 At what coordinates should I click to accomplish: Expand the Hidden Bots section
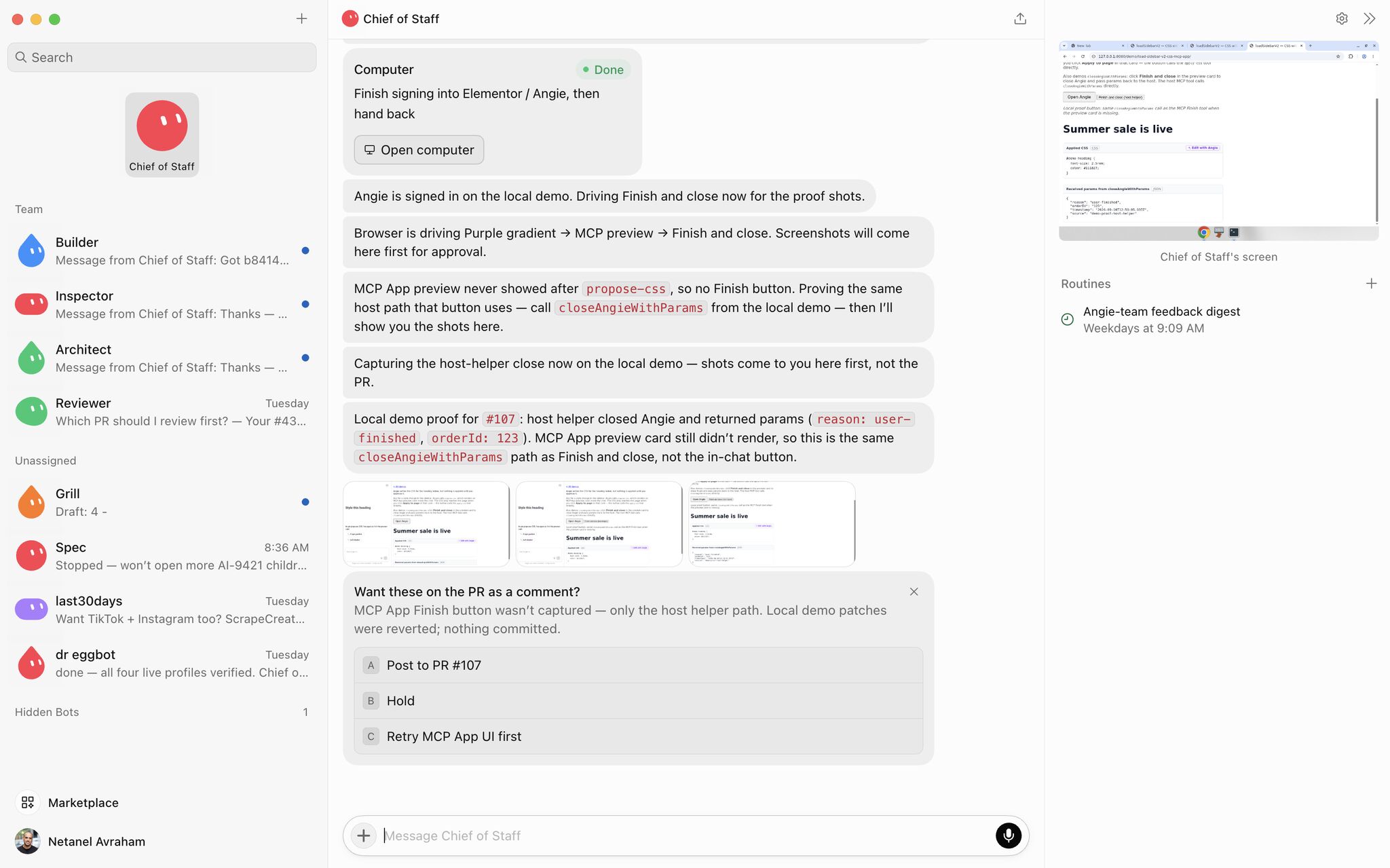(x=162, y=712)
